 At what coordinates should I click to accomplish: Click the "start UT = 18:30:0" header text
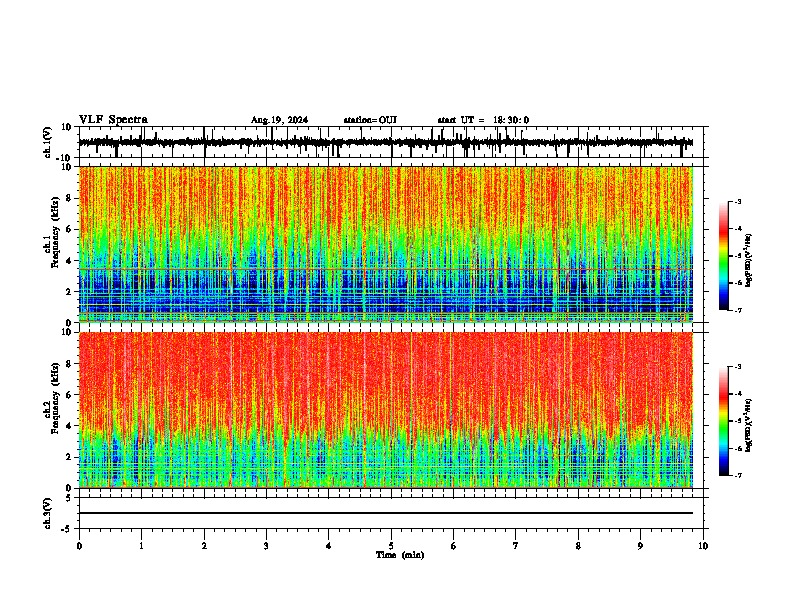click(483, 120)
